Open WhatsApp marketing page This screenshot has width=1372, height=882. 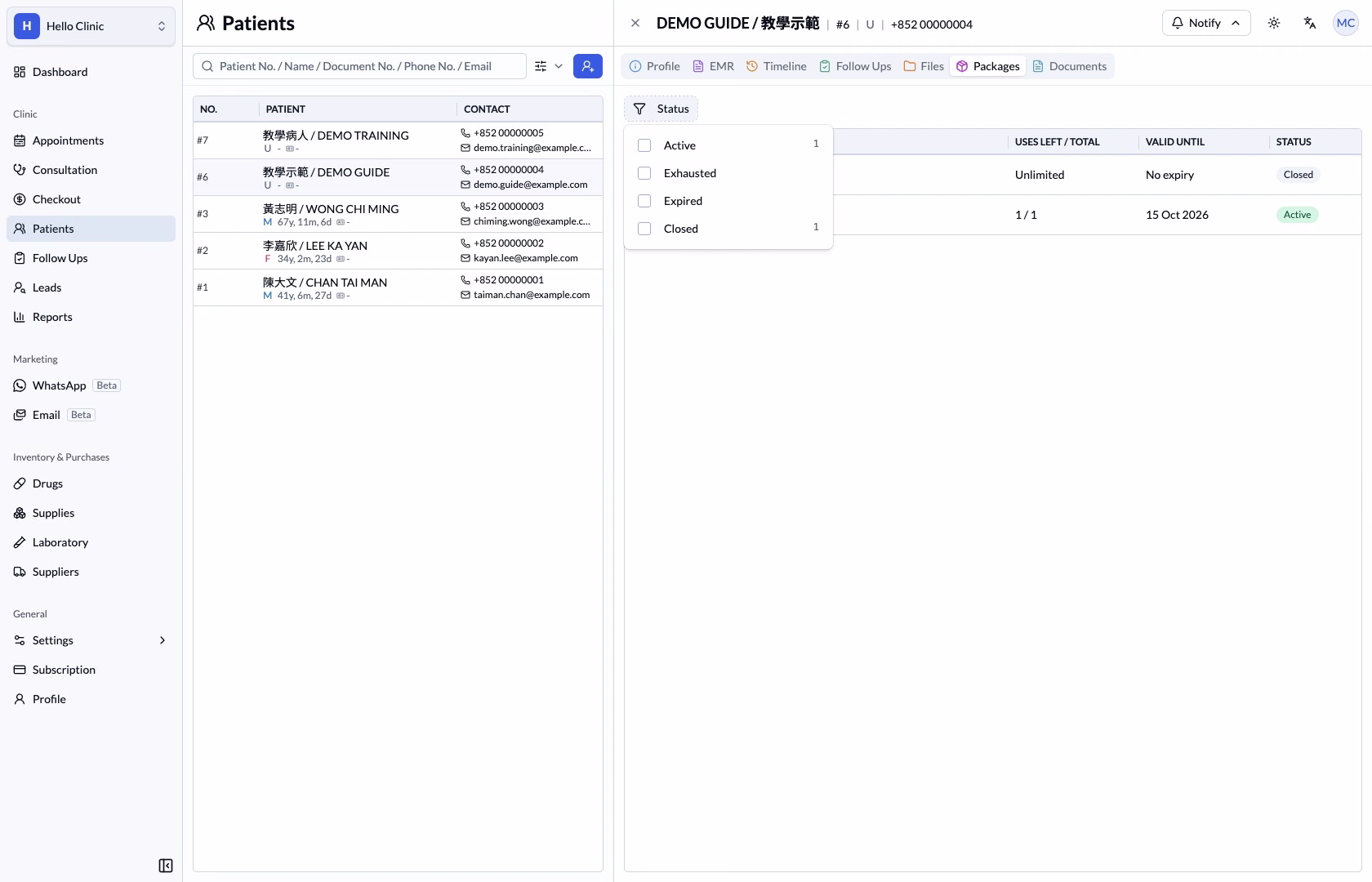[91, 385]
